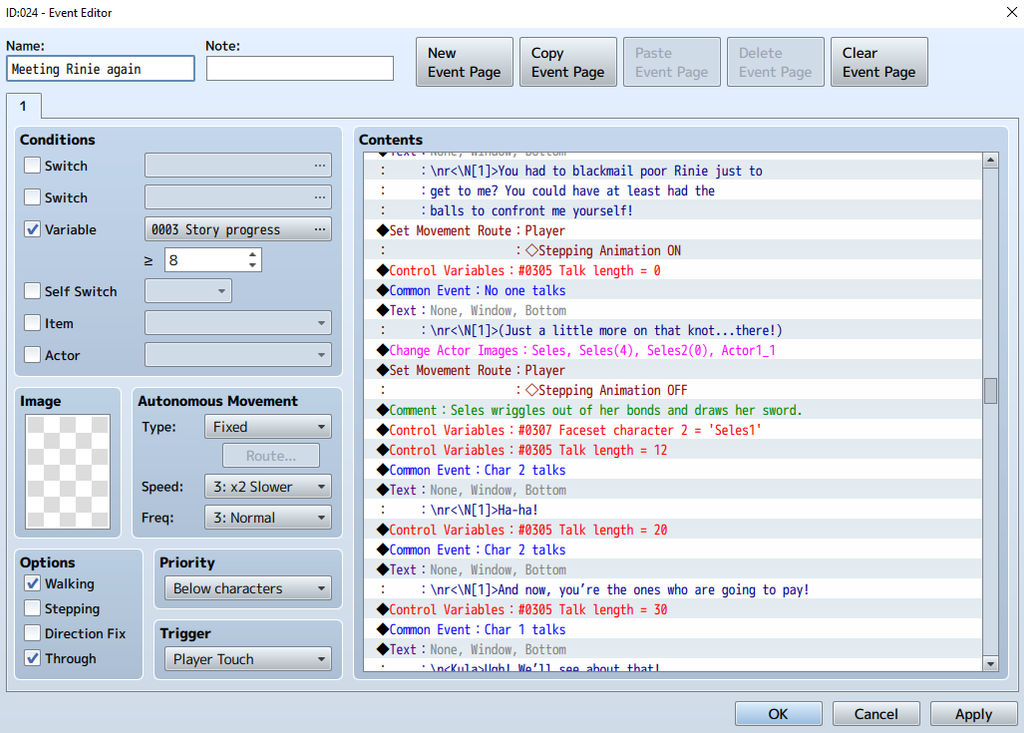Open the Story progress variable ellipsis selector
This screenshot has height=733, width=1024.
click(319, 229)
